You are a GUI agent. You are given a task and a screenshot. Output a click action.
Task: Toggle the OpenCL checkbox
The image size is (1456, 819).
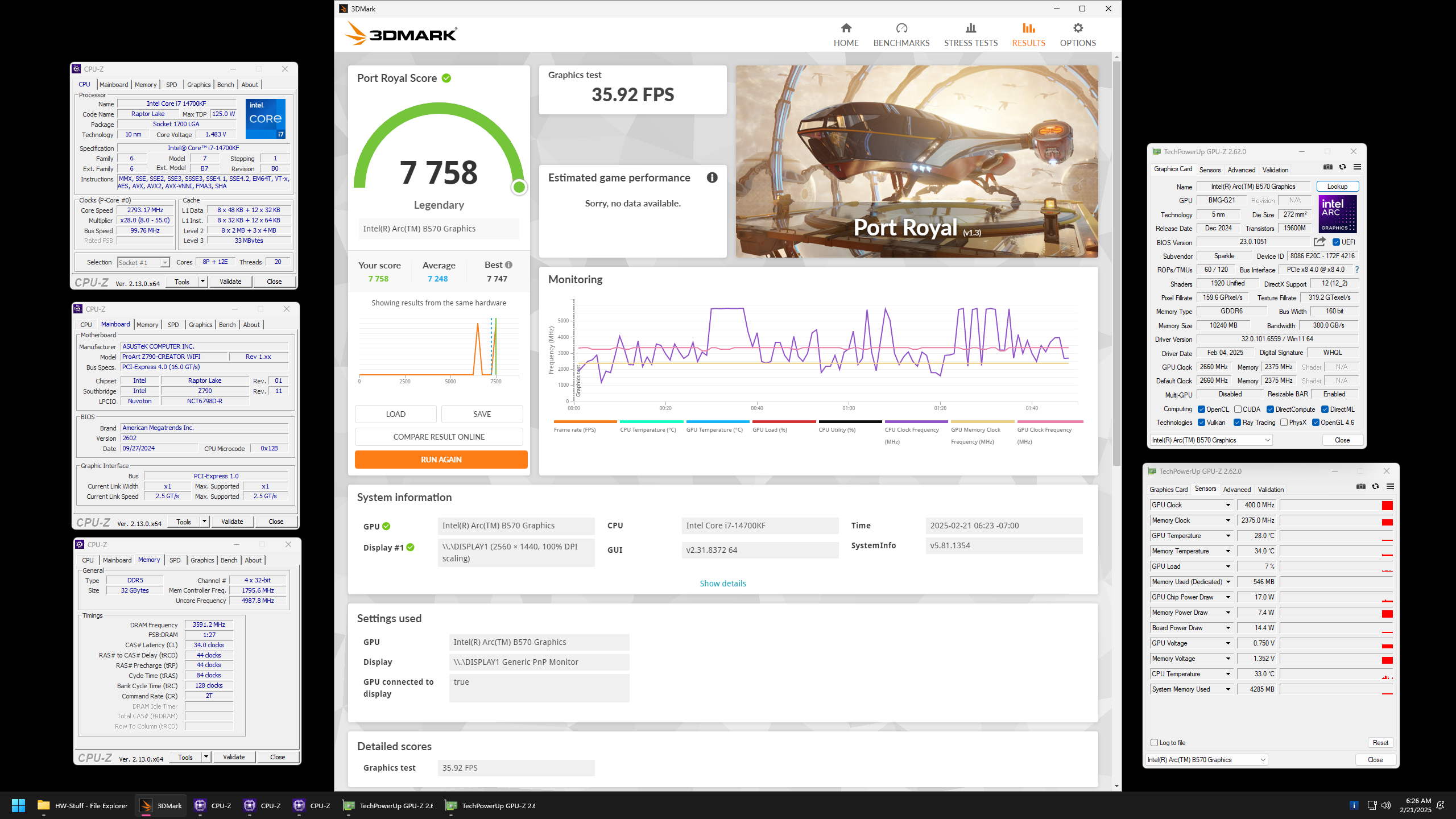click(1201, 409)
